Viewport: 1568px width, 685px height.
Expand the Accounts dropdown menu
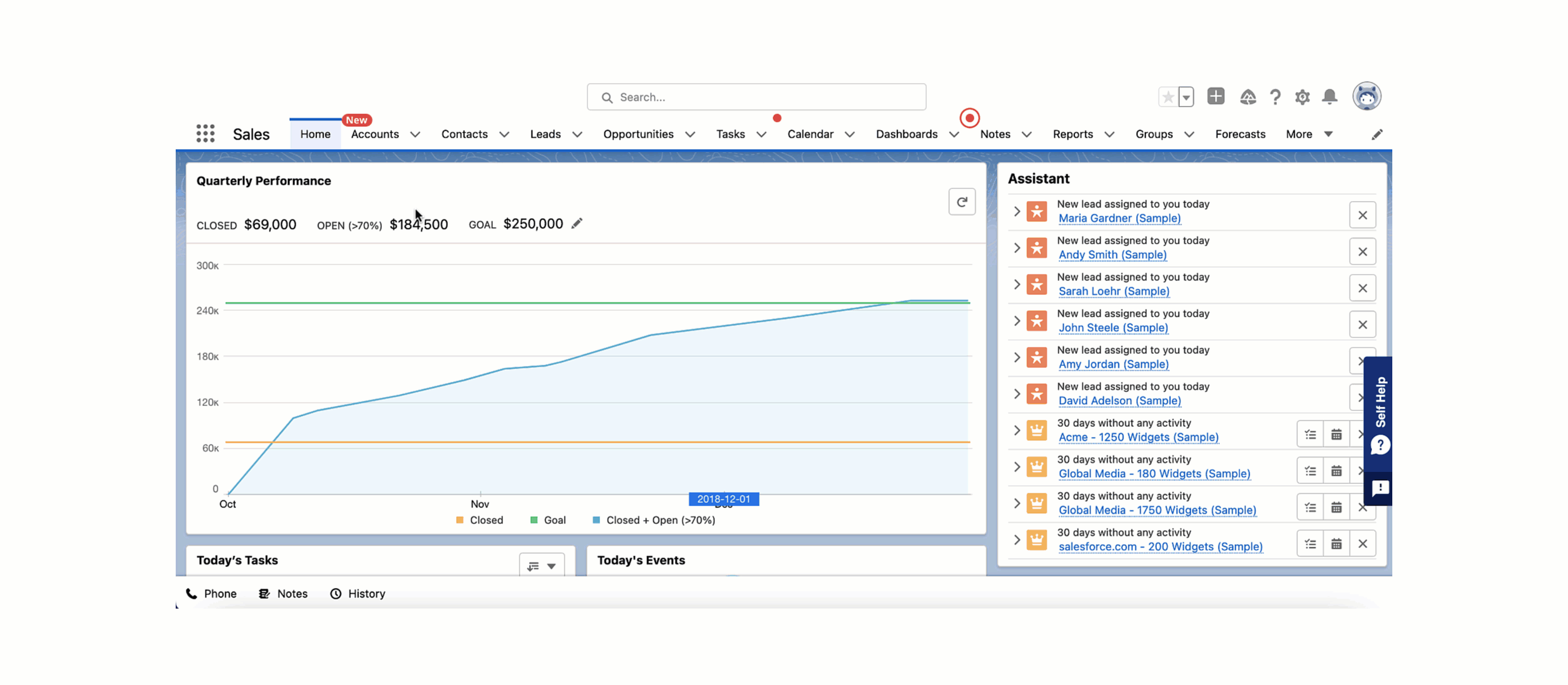[415, 134]
